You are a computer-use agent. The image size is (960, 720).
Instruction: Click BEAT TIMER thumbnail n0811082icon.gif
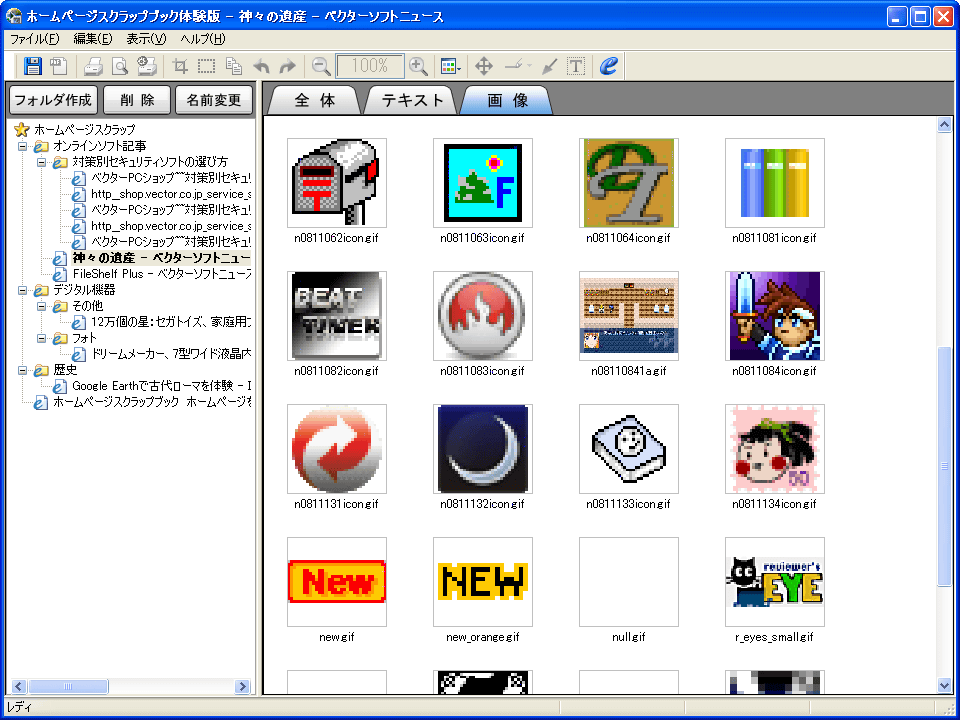coord(337,316)
